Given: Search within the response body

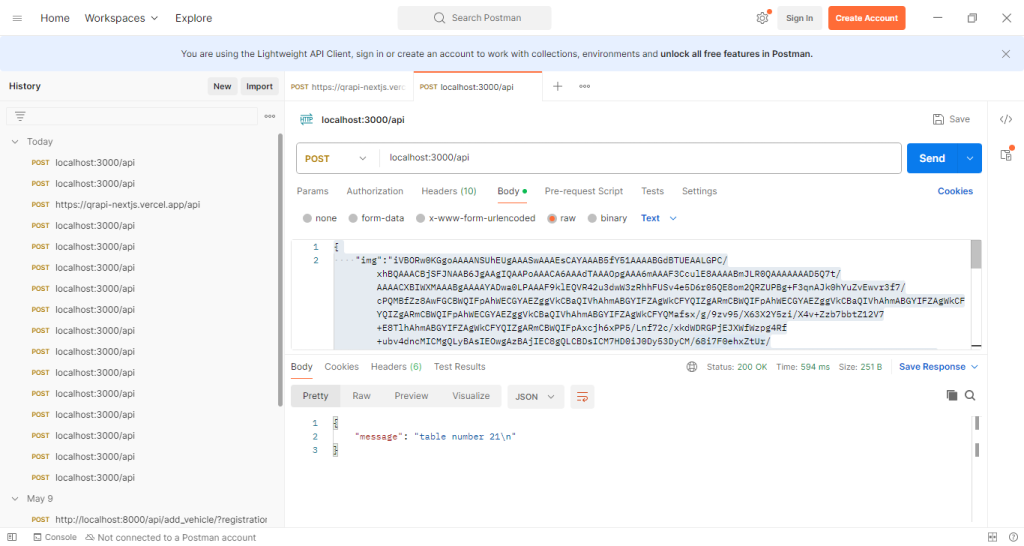Looking at the screenshot, I should (x=970, y=395).
